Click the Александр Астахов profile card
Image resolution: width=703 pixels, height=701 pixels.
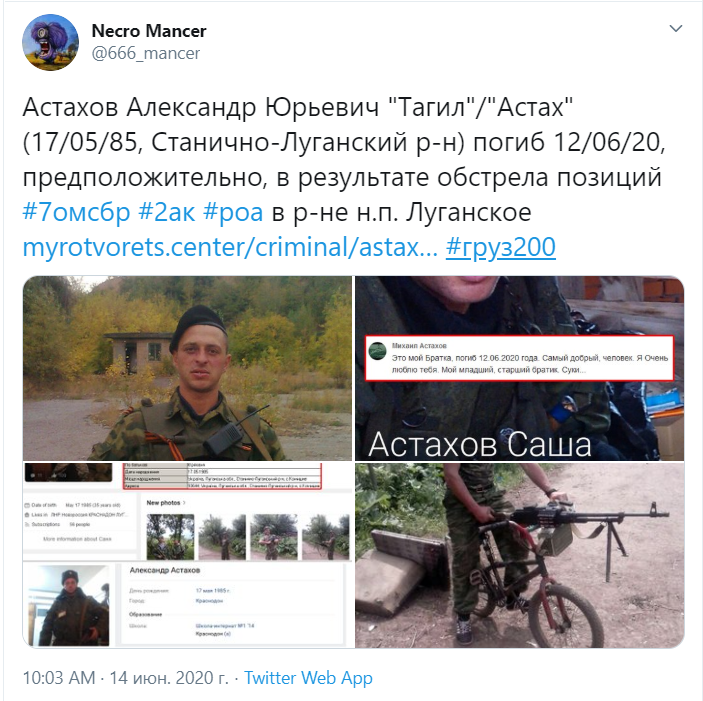pos(232,604)
